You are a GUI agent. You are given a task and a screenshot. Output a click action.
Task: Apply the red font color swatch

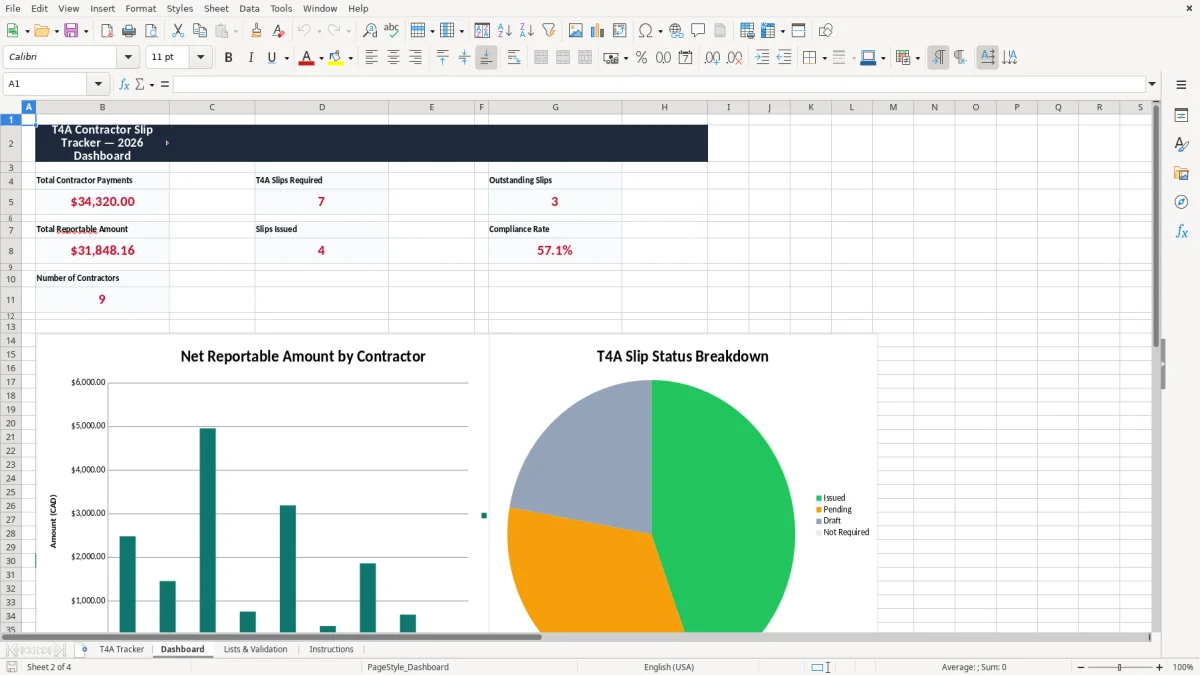[306, 58]
